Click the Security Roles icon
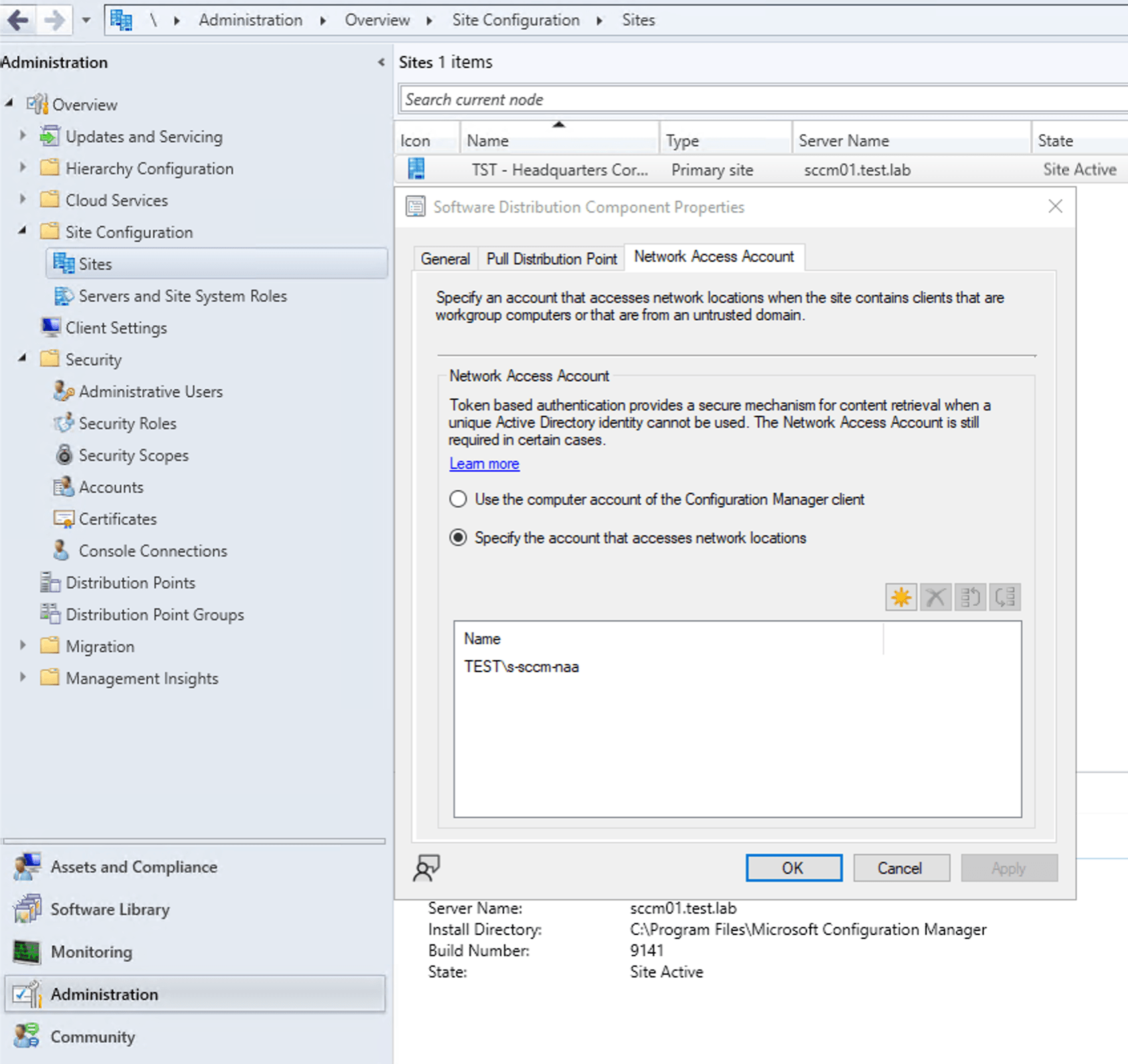 tap(64, 423)
